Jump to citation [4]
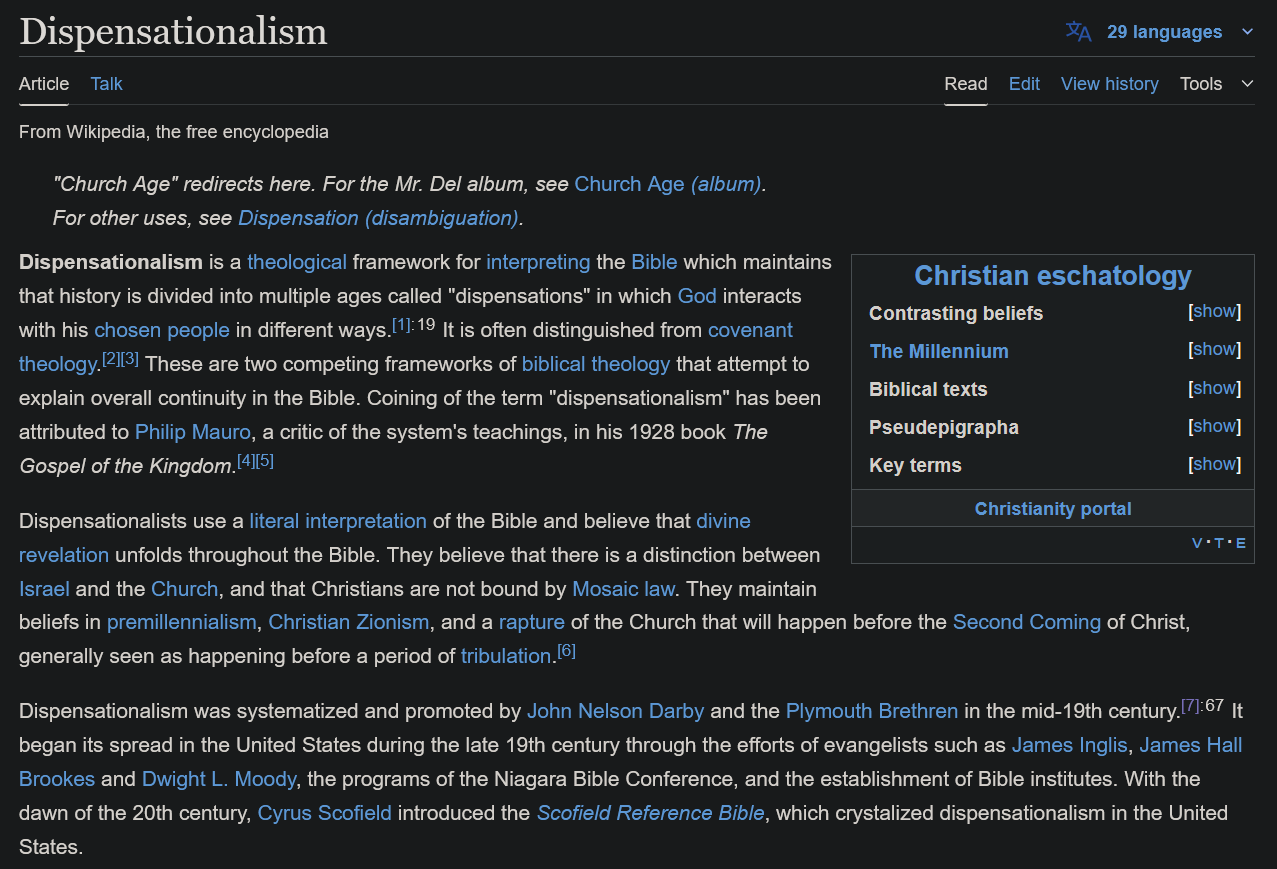This screenshot has width=1277, height=869. click(246, 460)
